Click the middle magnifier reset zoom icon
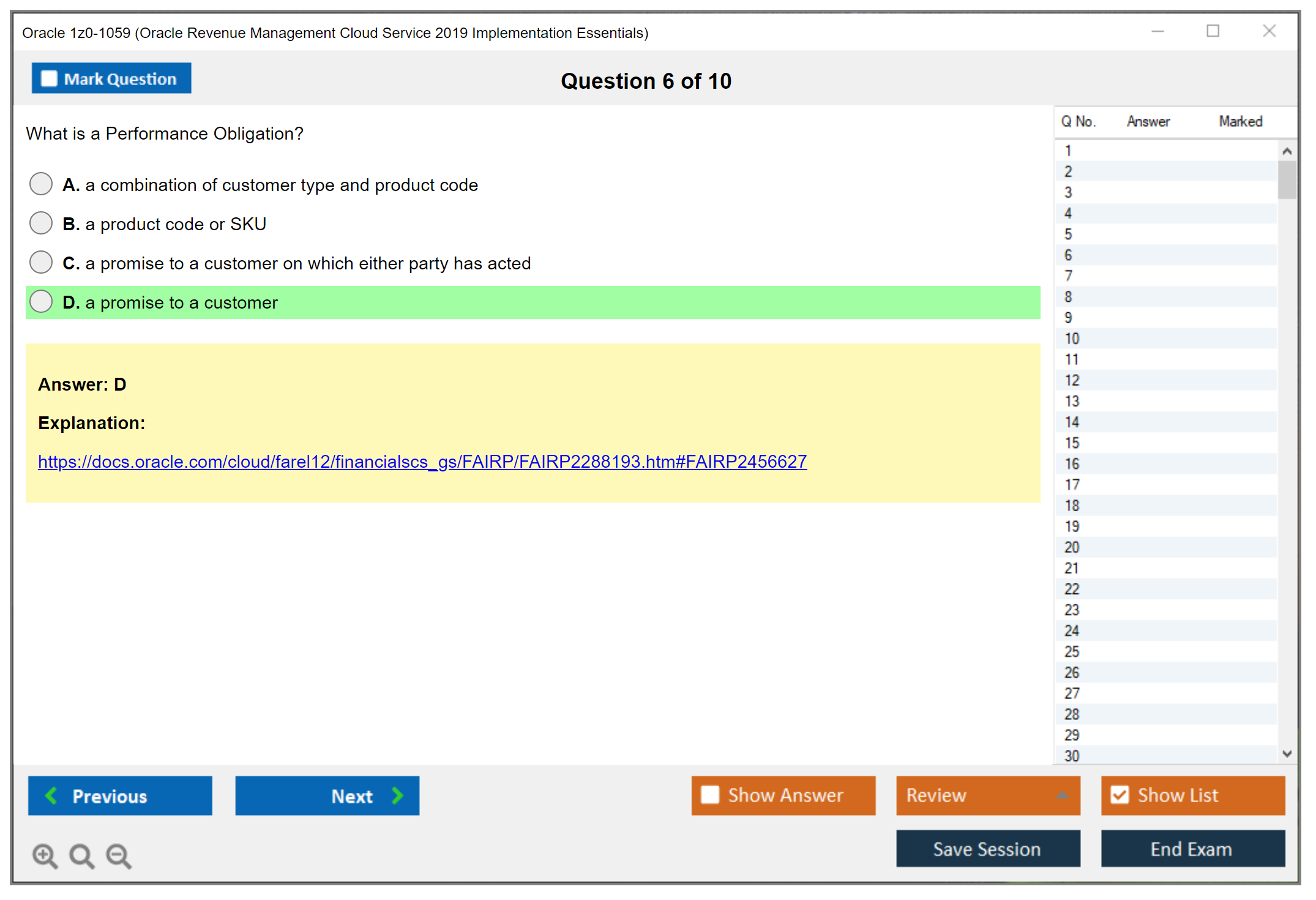This screenshot has height=900, width=1316. pyautogui.click(x=82, y=856)
